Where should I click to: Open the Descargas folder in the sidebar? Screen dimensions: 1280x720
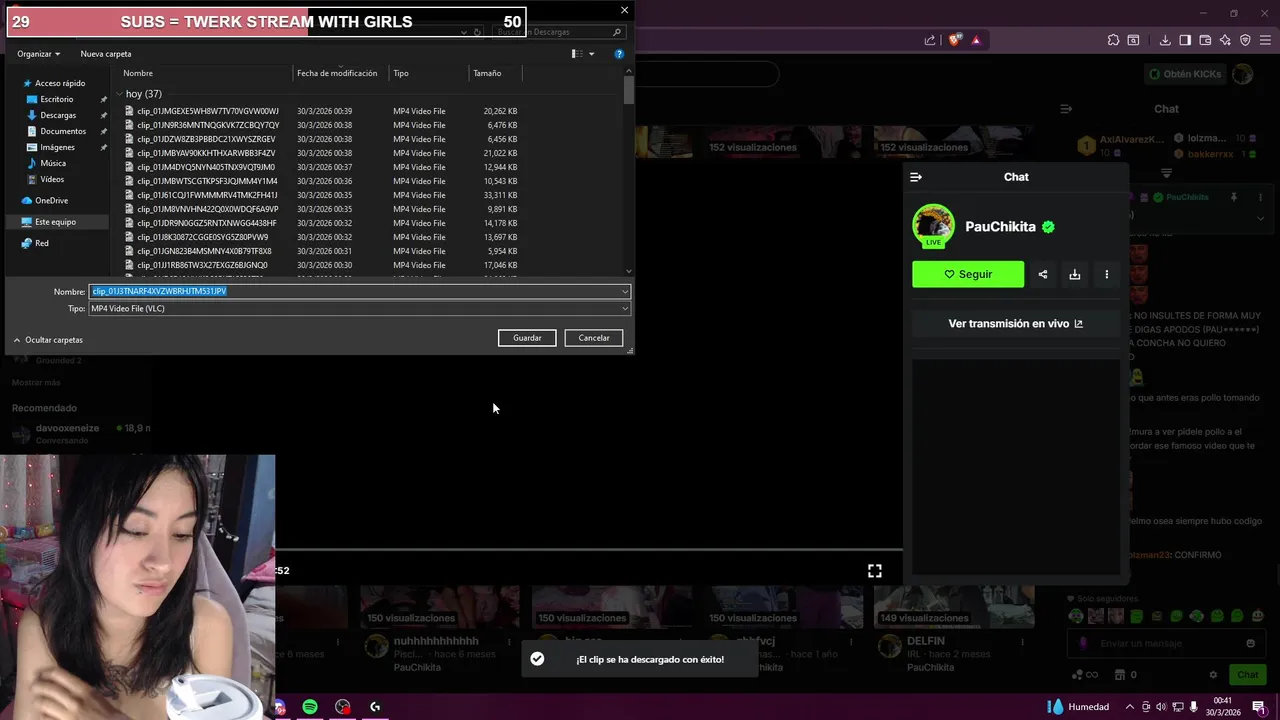click(58, 115)
